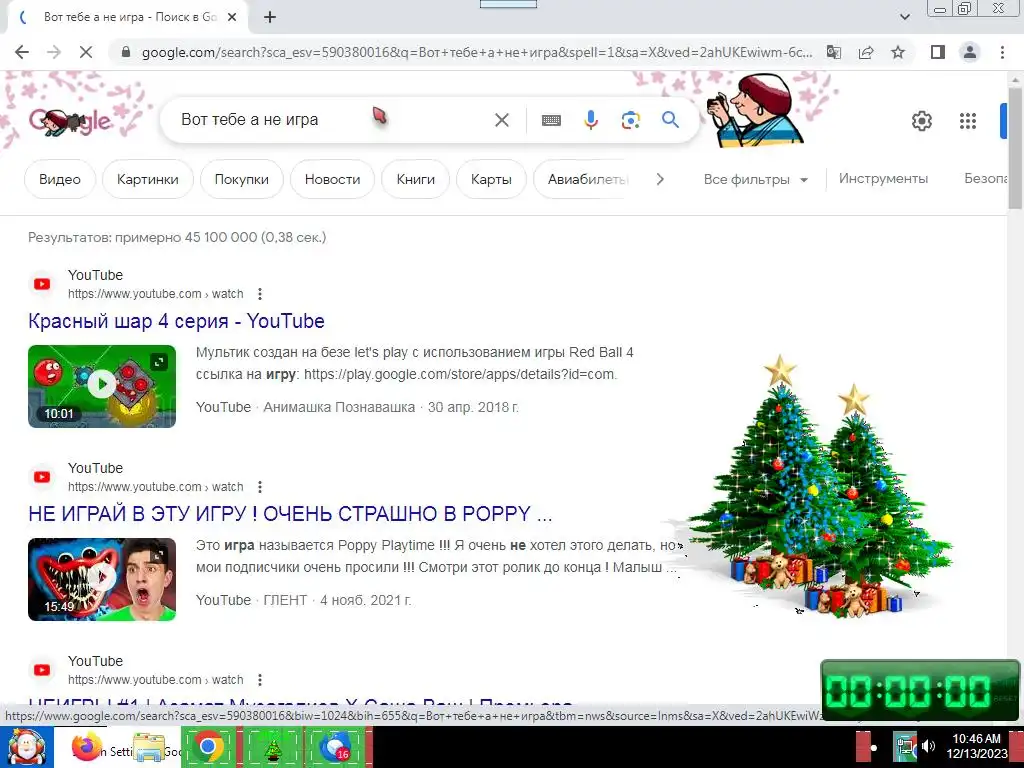Close the Google search tab
1024x768 pixels.
click(x=232, y=18)
